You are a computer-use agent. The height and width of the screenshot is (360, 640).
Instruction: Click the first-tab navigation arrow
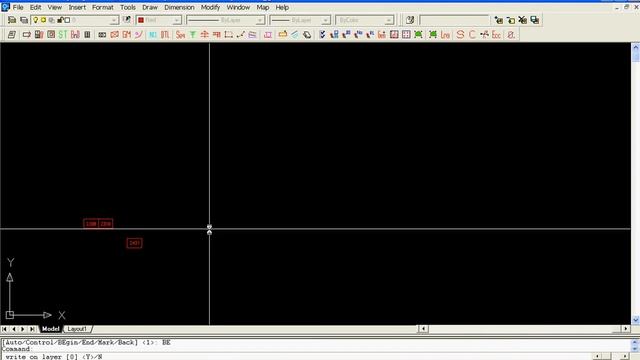coord(4,329)
